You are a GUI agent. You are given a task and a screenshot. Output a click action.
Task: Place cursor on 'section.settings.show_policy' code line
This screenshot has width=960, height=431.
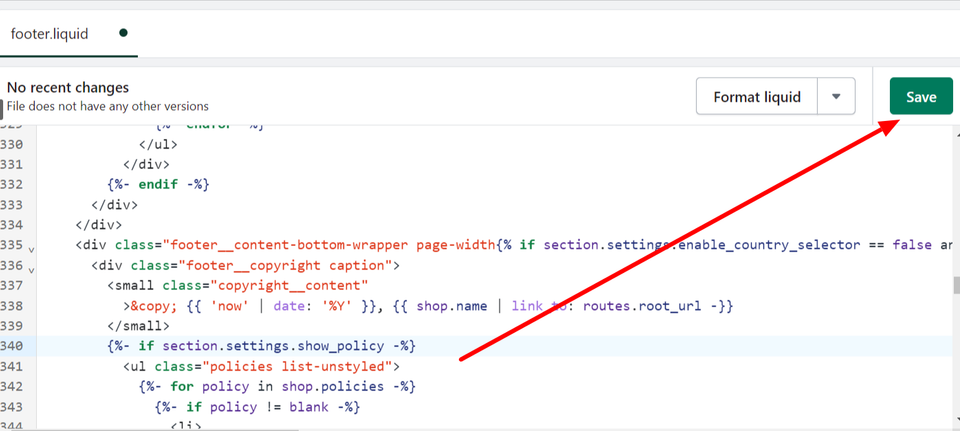pos(262,346)
